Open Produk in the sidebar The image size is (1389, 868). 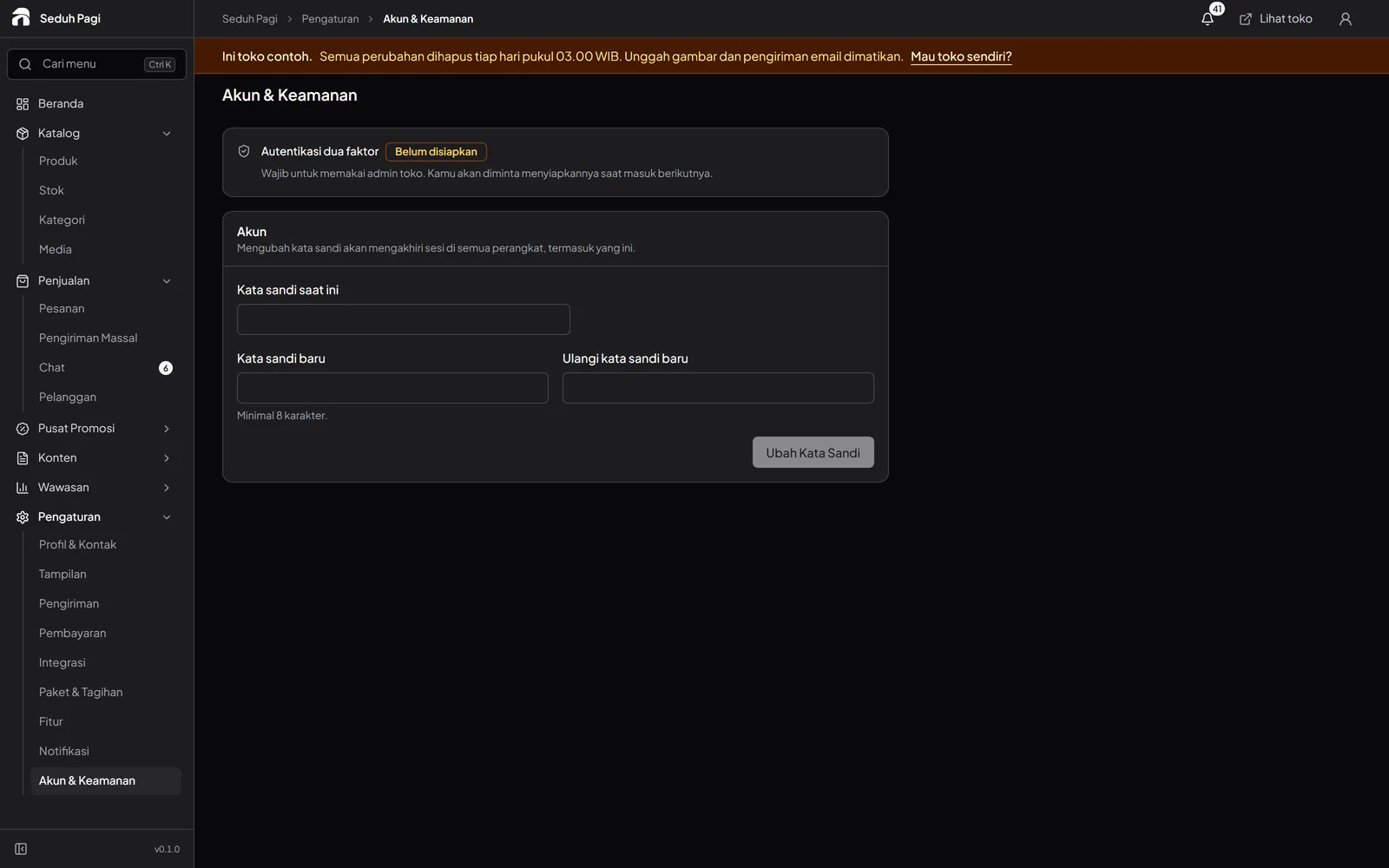106,161
